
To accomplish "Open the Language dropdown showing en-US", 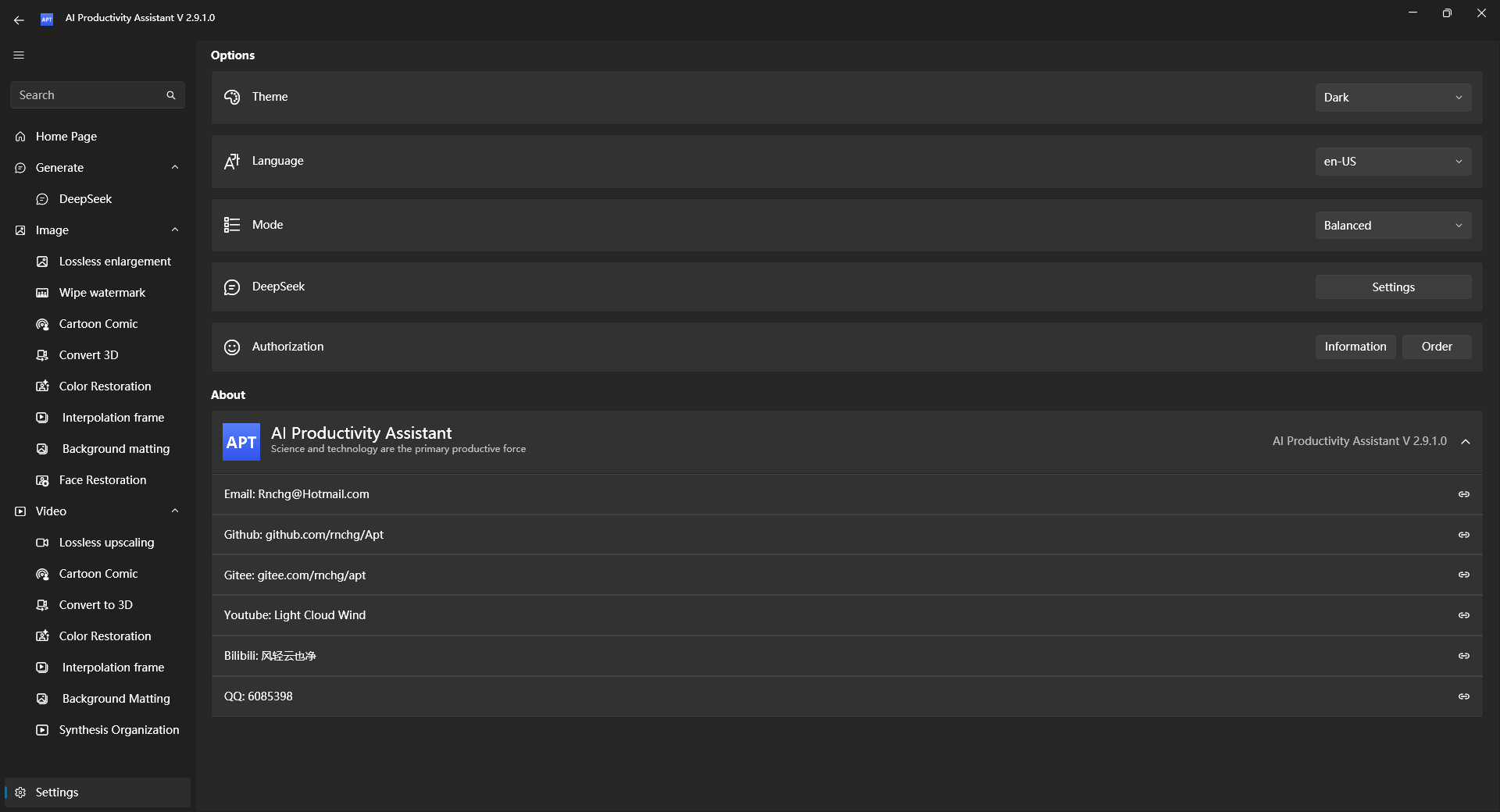I will pyautogui.click(x=1393, y=162).
